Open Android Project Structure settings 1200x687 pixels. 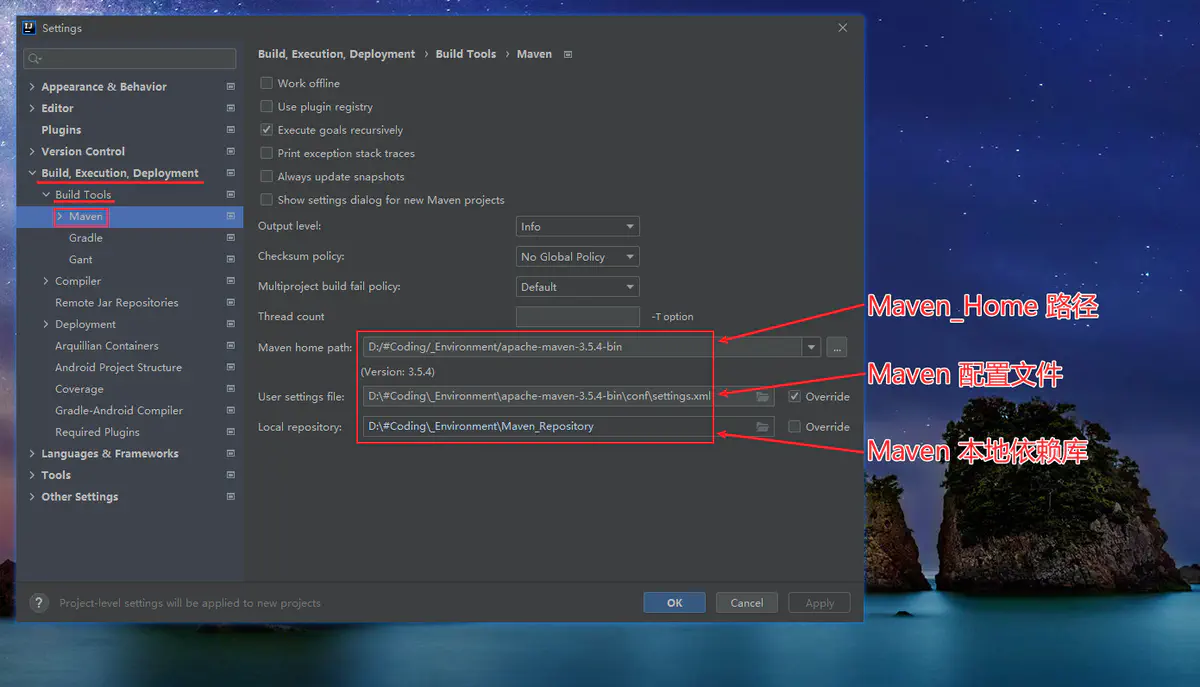coord(119,367)
